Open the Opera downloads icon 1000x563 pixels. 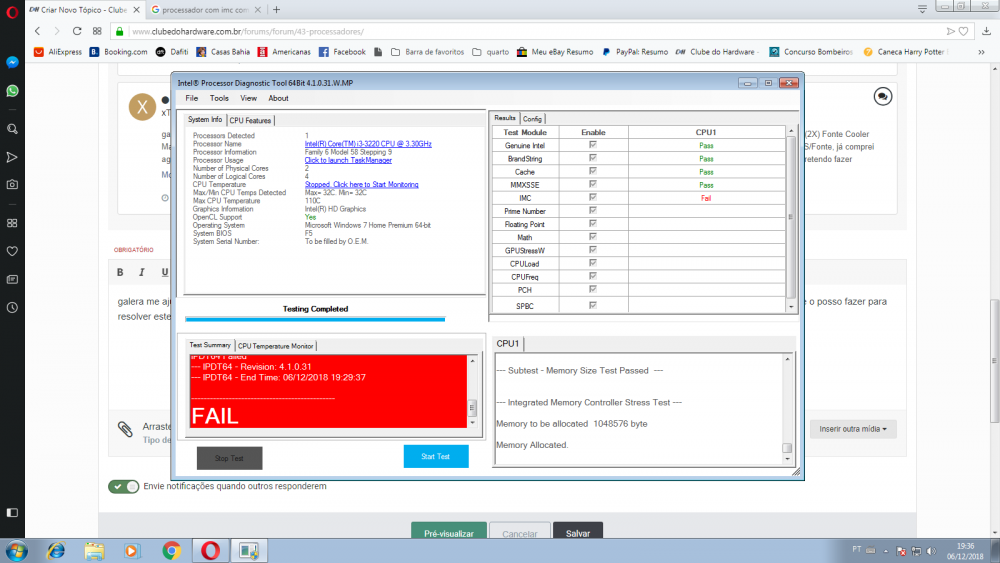coord(985,31)
